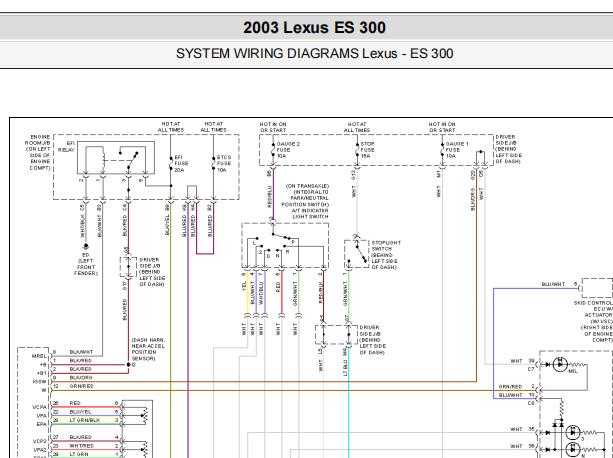613x458 pixels.
Task: Click the 'VCP2' terminal label
Action: [x=39, y=441]
